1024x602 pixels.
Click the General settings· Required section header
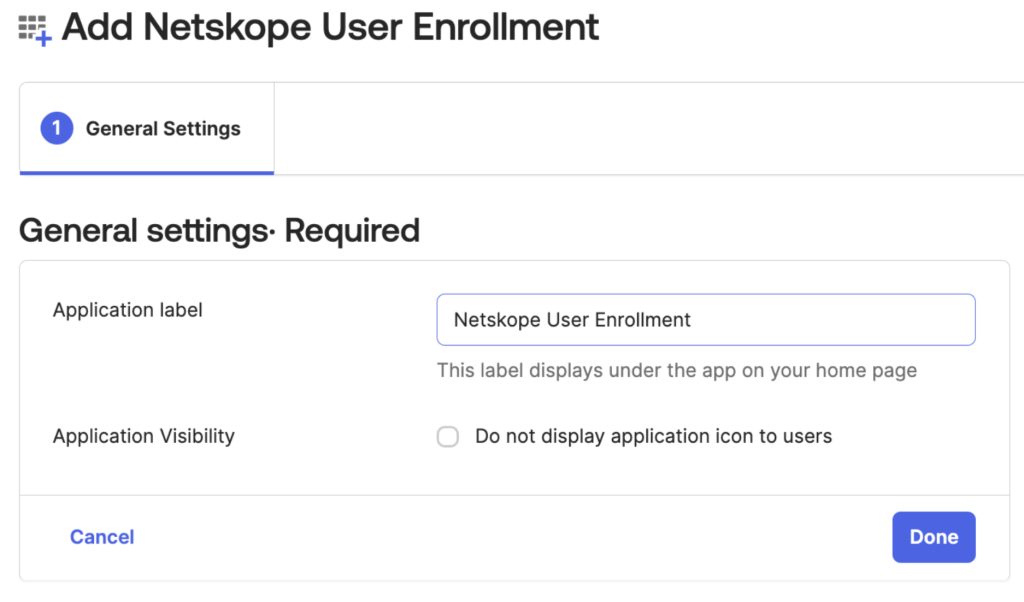pos(218,230)
